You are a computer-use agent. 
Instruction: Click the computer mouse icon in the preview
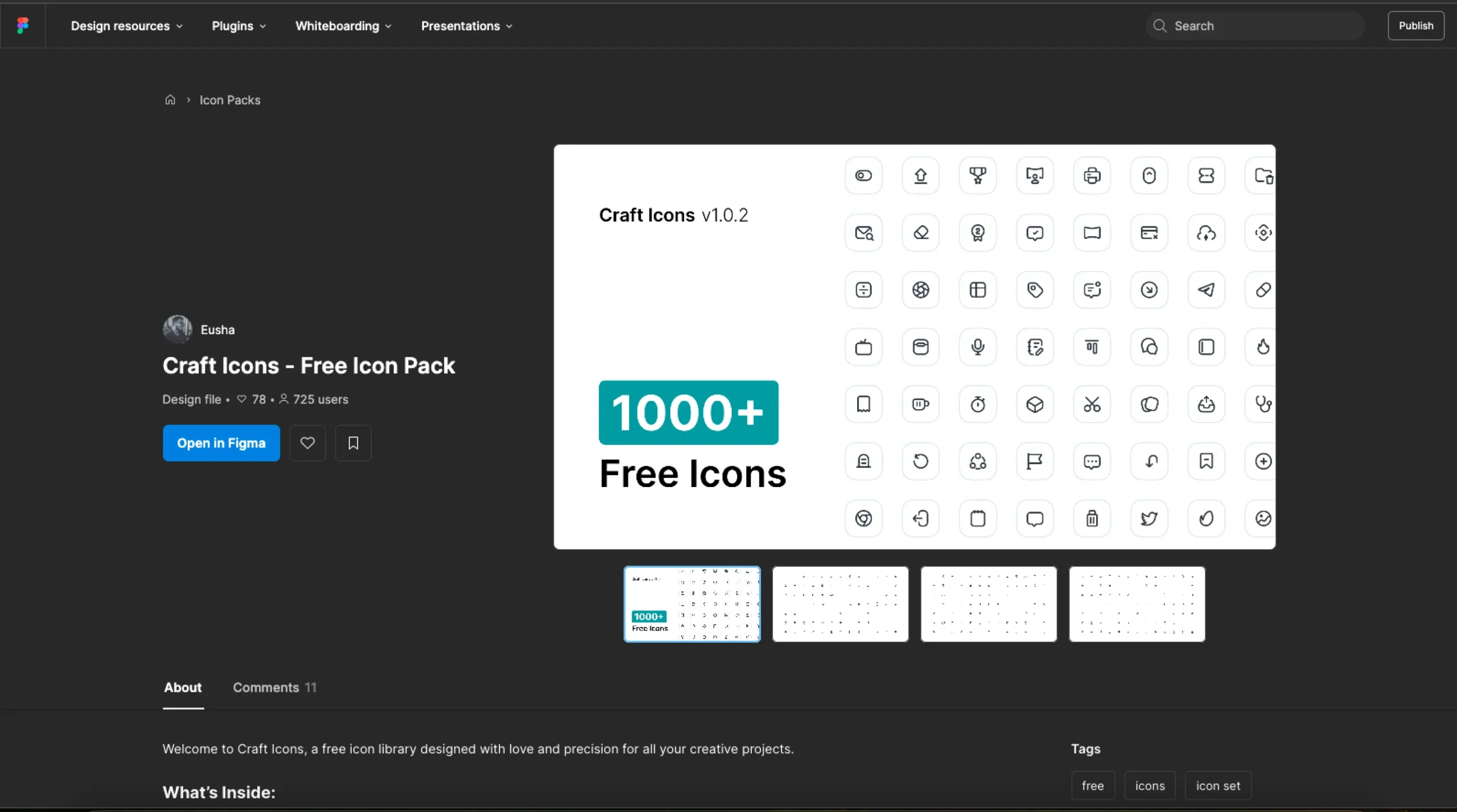[x=1149, y=175]
